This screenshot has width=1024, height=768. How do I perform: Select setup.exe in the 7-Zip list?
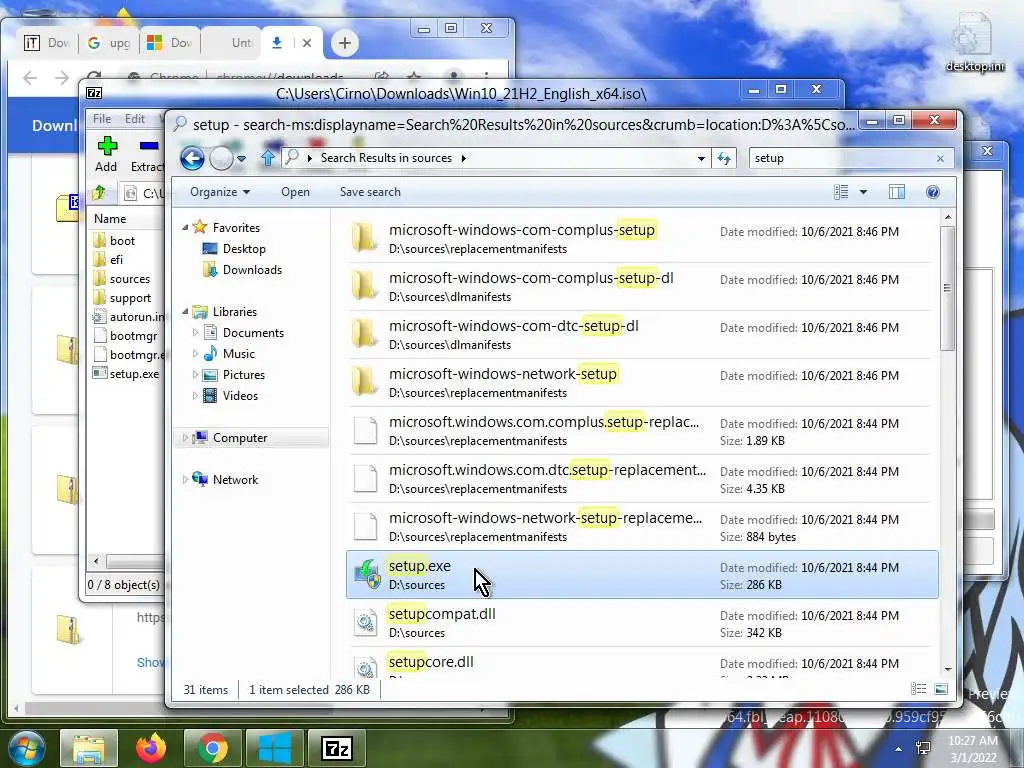point(134,374)
